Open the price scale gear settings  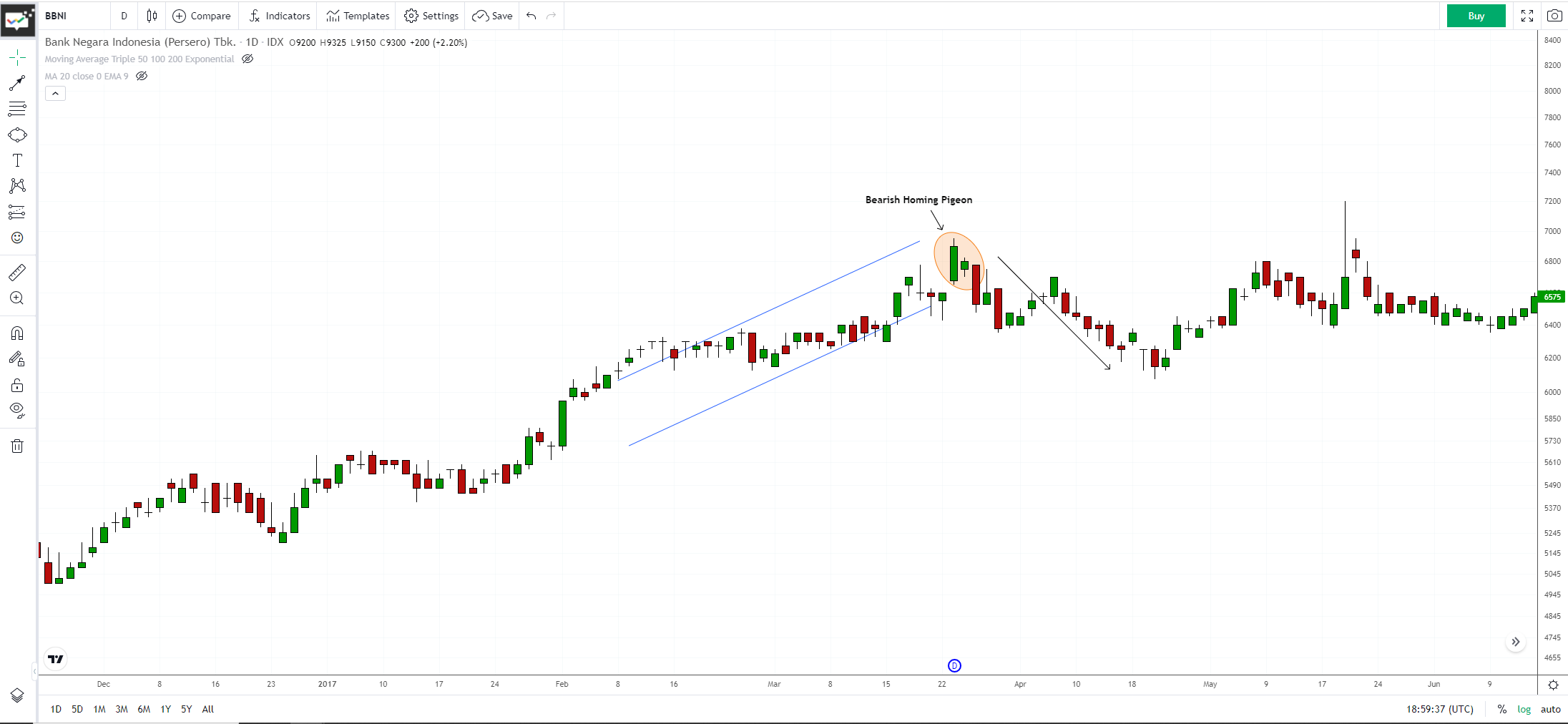click(x=1553, y=685)
